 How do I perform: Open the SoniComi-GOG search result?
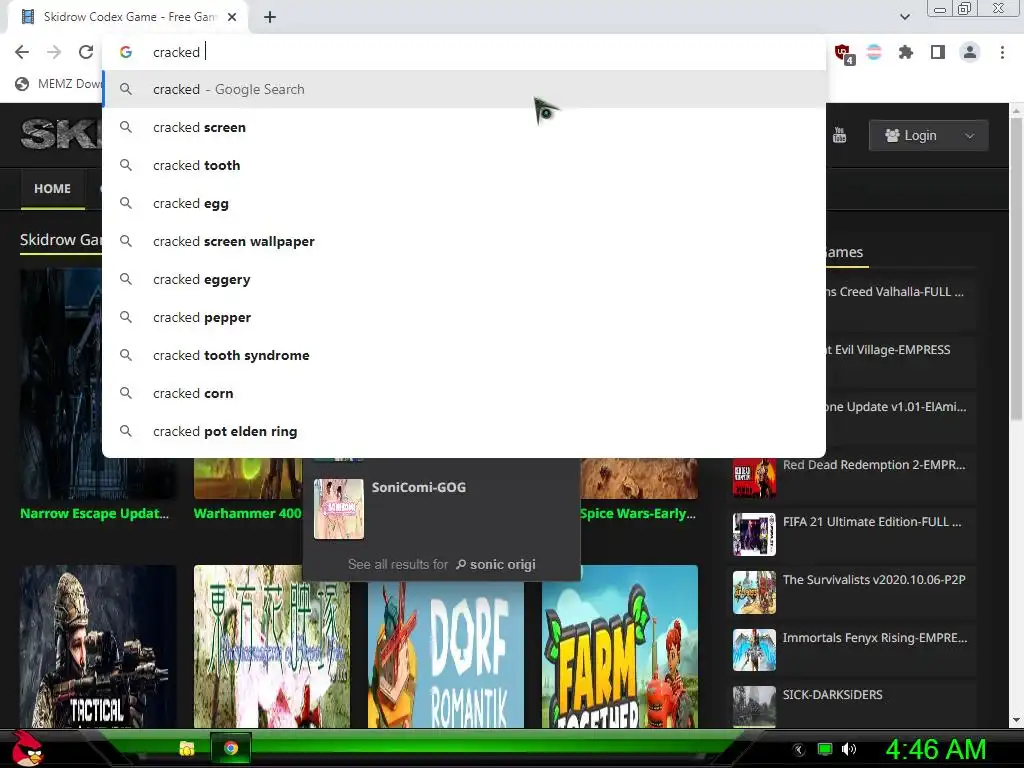pyautogui.click(x=419, y=487)
